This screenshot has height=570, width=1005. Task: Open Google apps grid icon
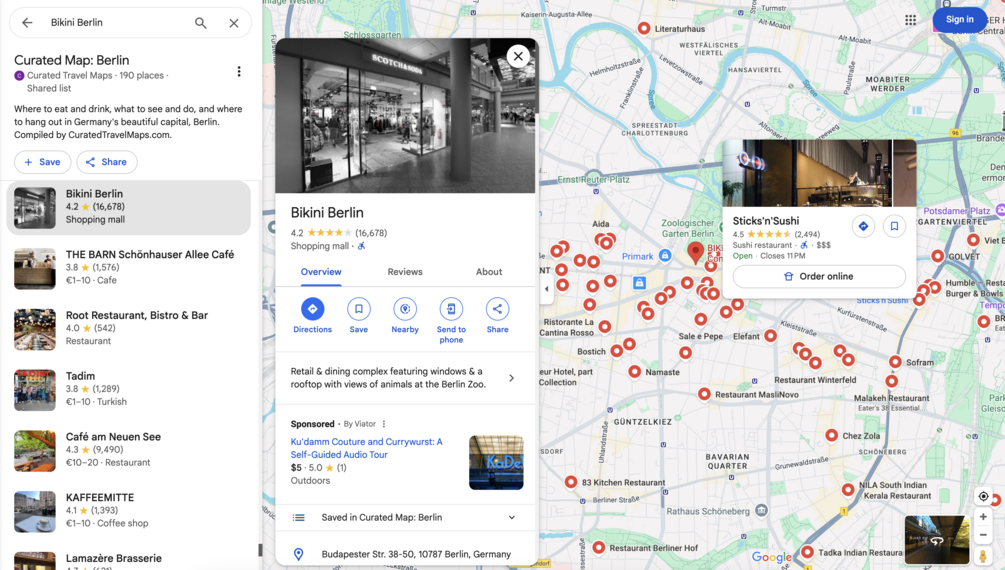tap(910, 20)
